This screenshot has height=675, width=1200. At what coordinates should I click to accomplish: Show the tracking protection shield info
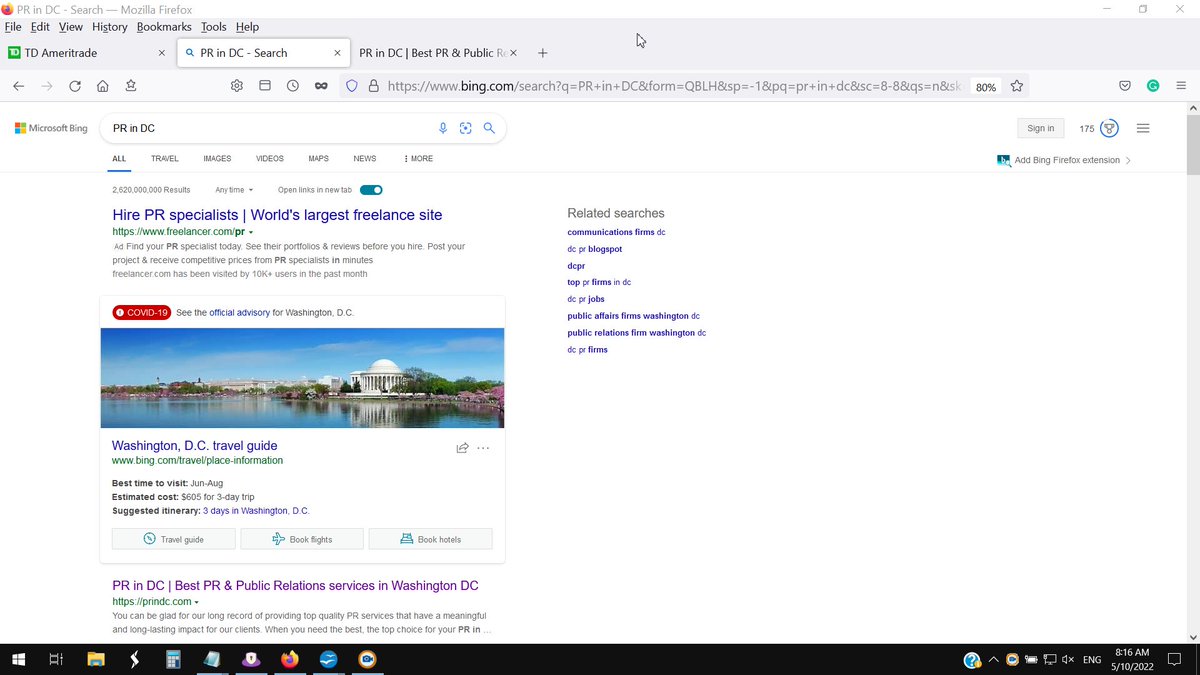pyautogui.click(x=351, y=86)
